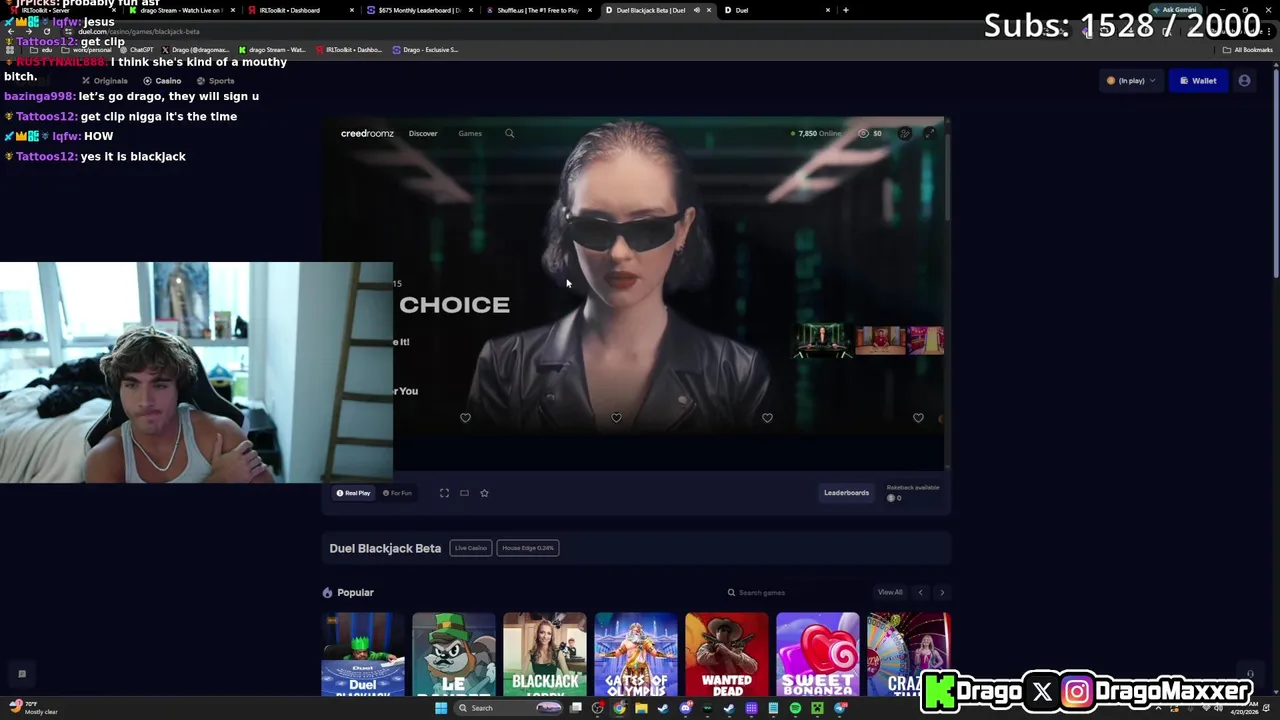Open the Leaderboards button
The width and height of the screenshot is (1280, 720).
846,493
